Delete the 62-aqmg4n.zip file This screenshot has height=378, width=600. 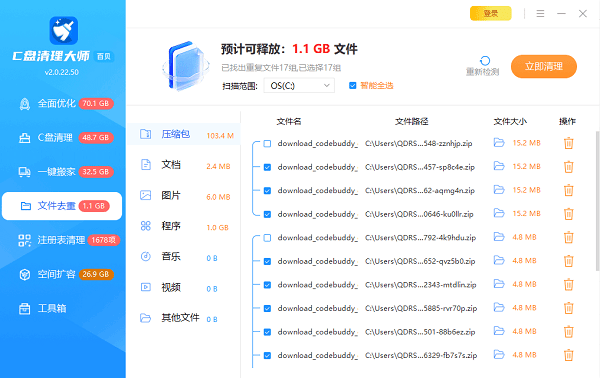569,190
